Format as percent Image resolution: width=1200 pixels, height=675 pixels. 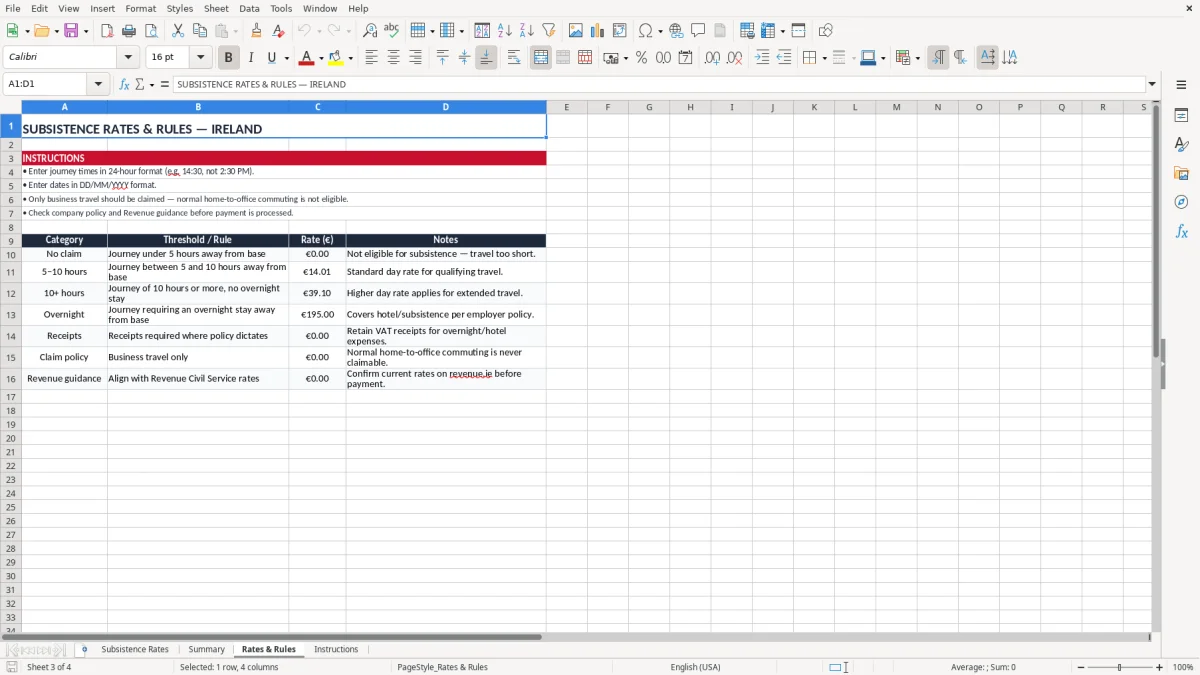tap(641, 58)
